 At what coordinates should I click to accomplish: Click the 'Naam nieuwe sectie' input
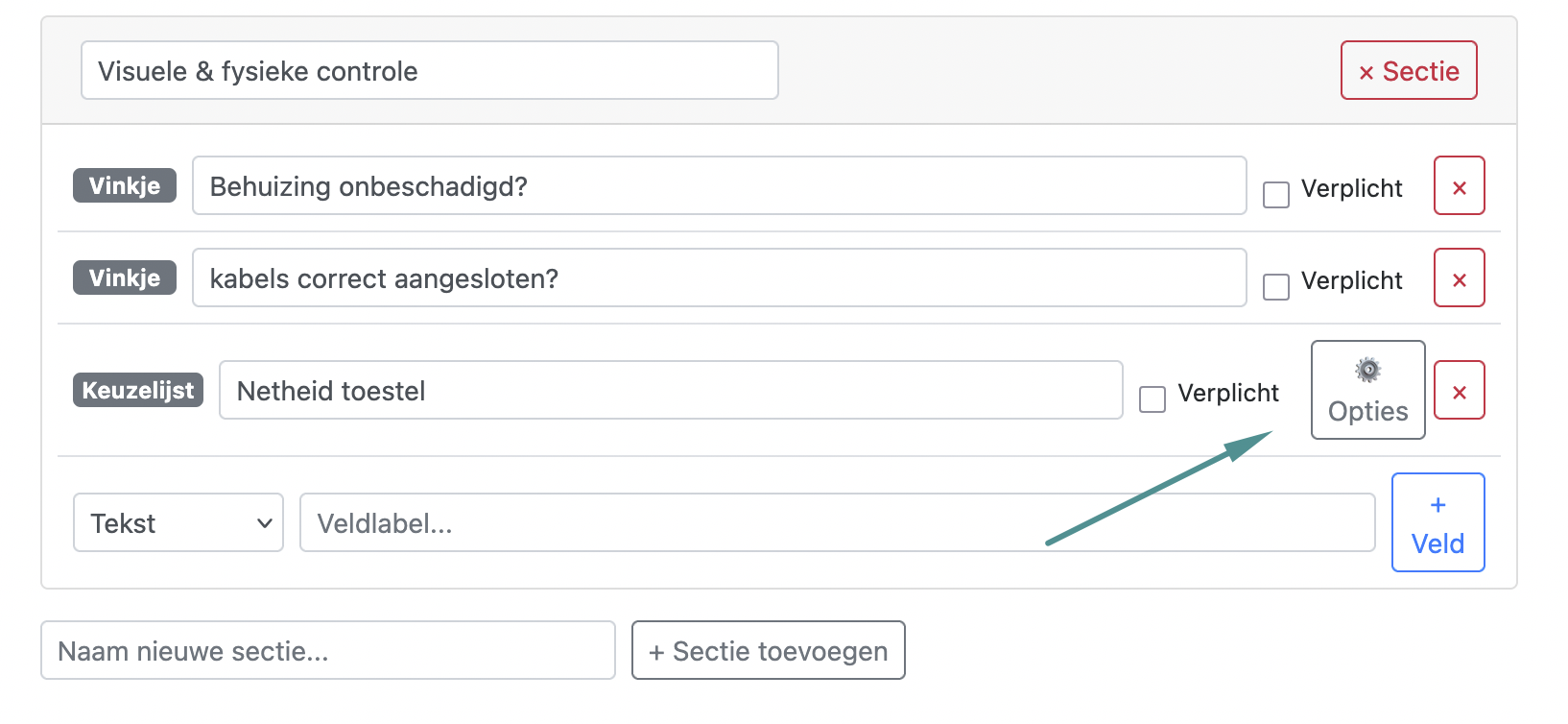(x=328, y=650)
